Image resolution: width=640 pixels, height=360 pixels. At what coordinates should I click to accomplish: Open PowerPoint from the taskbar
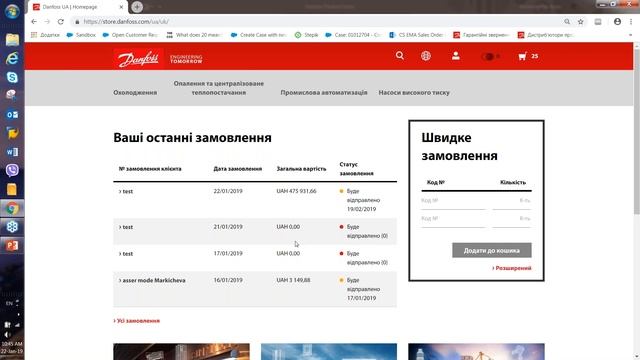tap(12, 245)
